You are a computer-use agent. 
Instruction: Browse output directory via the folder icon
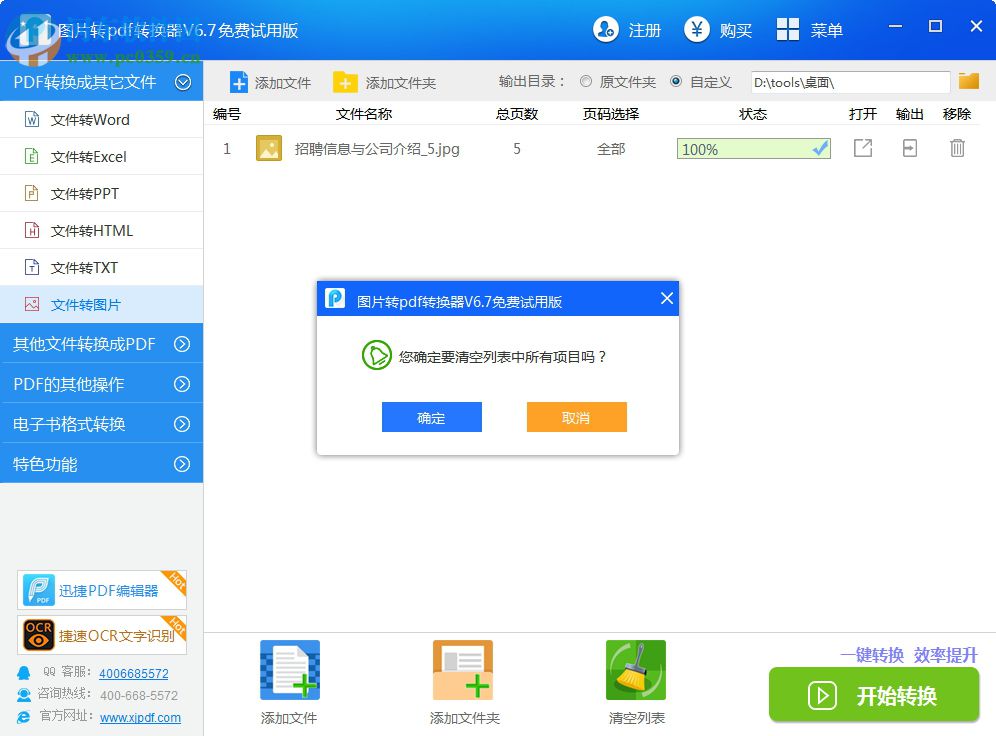click(x=968, y=82)
